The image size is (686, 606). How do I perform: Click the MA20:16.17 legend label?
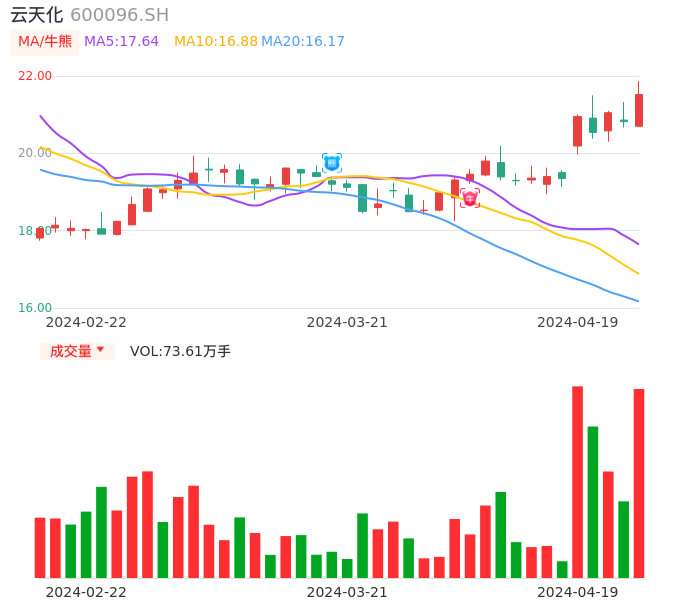[303, 42]
